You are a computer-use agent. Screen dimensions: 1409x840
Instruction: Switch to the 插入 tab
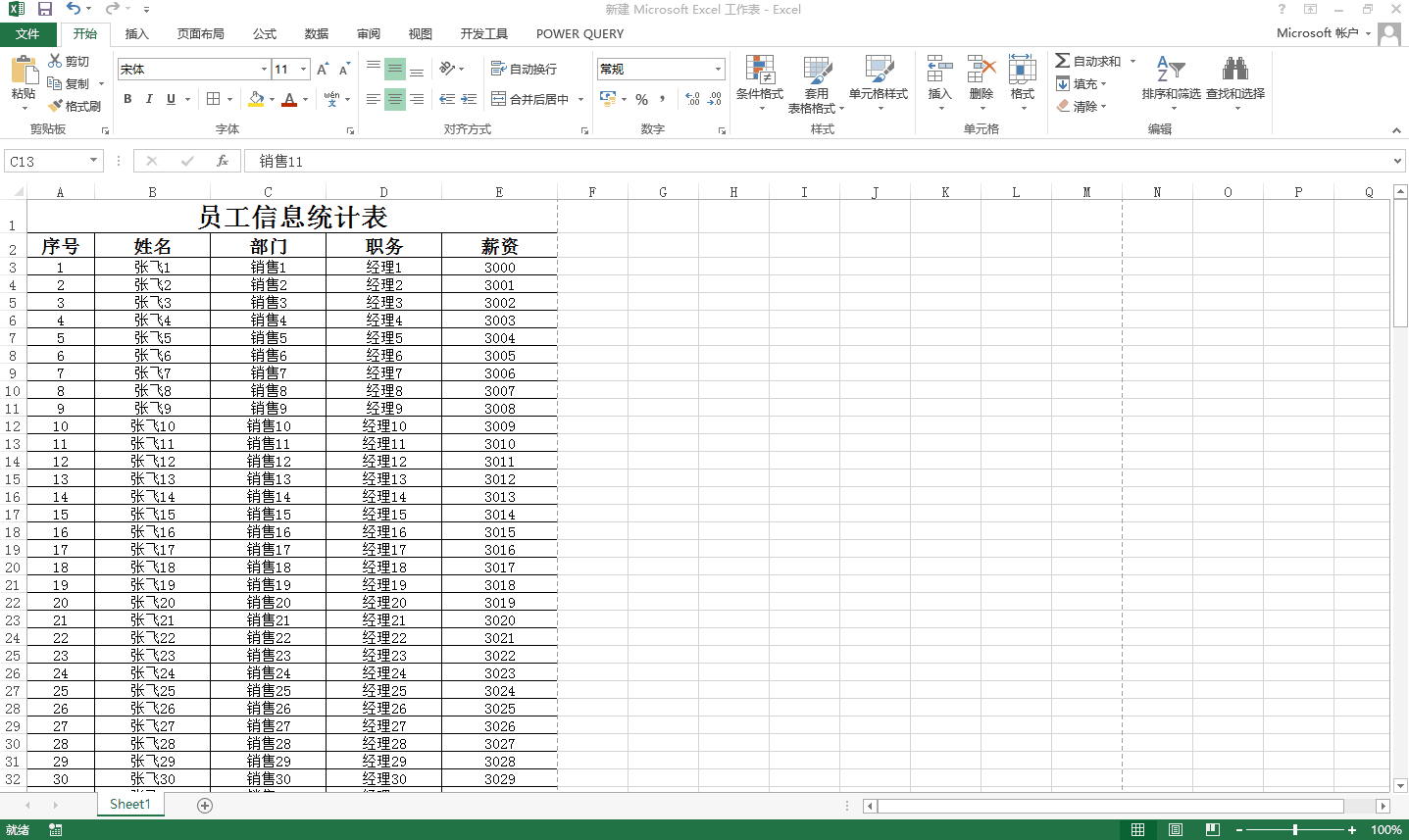[137, 33]
